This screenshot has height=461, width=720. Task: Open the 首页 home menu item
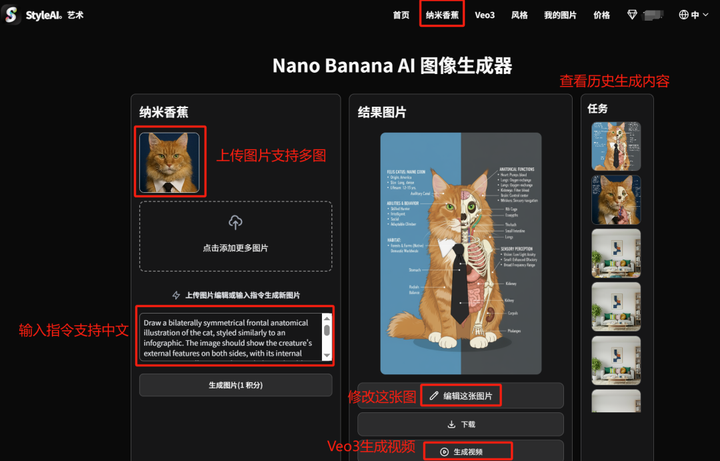tap(401, 15)
